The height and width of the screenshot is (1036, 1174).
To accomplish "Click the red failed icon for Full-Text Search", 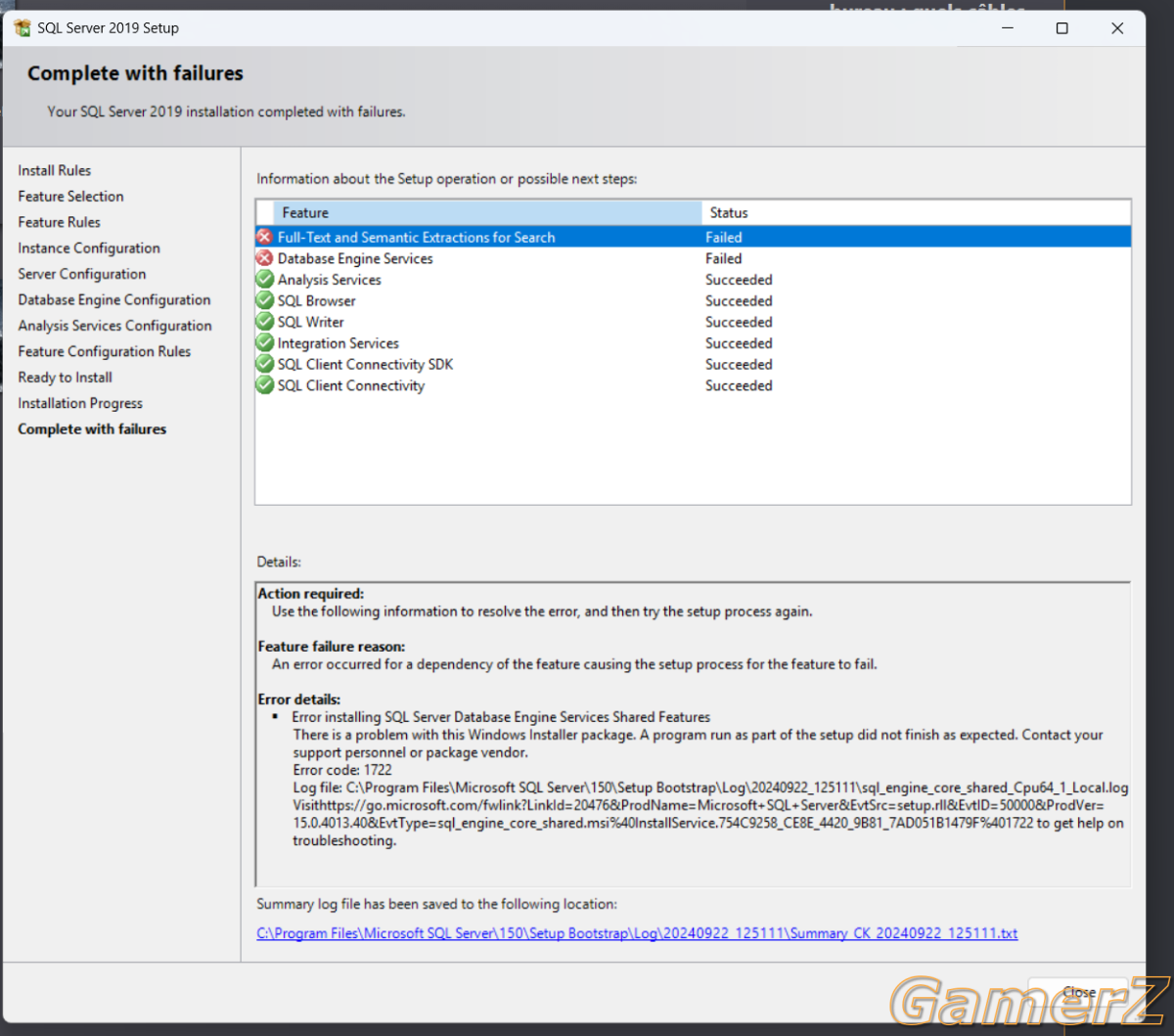I will coord(264,238).
